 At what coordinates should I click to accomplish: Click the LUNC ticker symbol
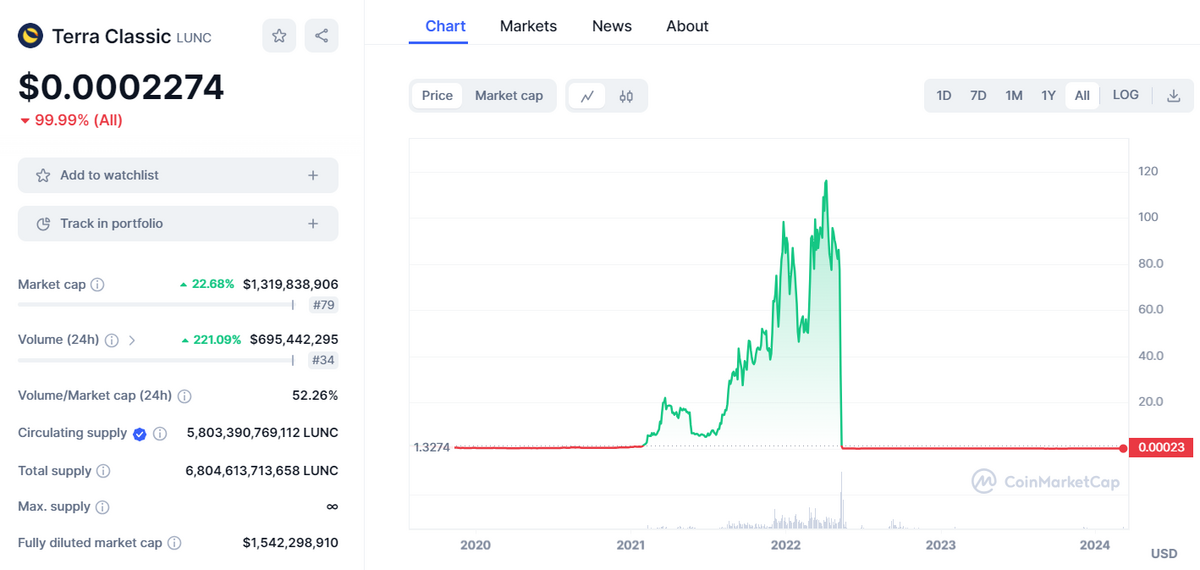[194, 38]
